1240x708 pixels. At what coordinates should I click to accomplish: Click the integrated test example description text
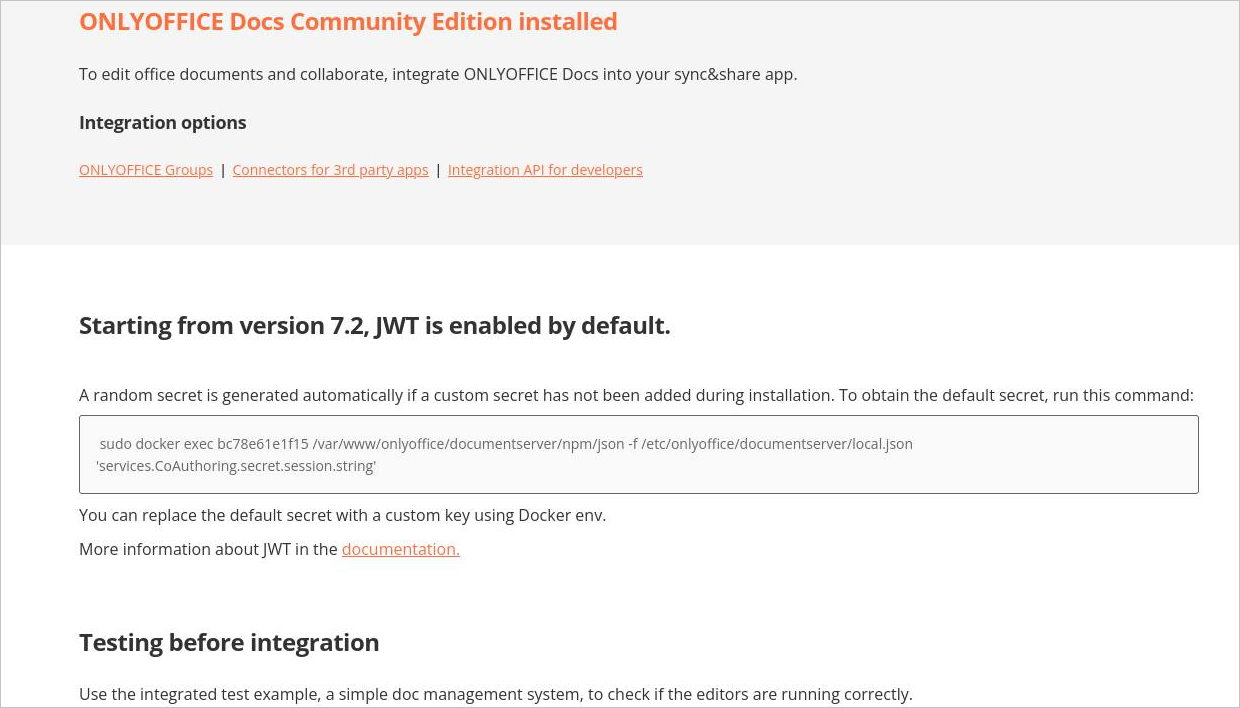496,694
